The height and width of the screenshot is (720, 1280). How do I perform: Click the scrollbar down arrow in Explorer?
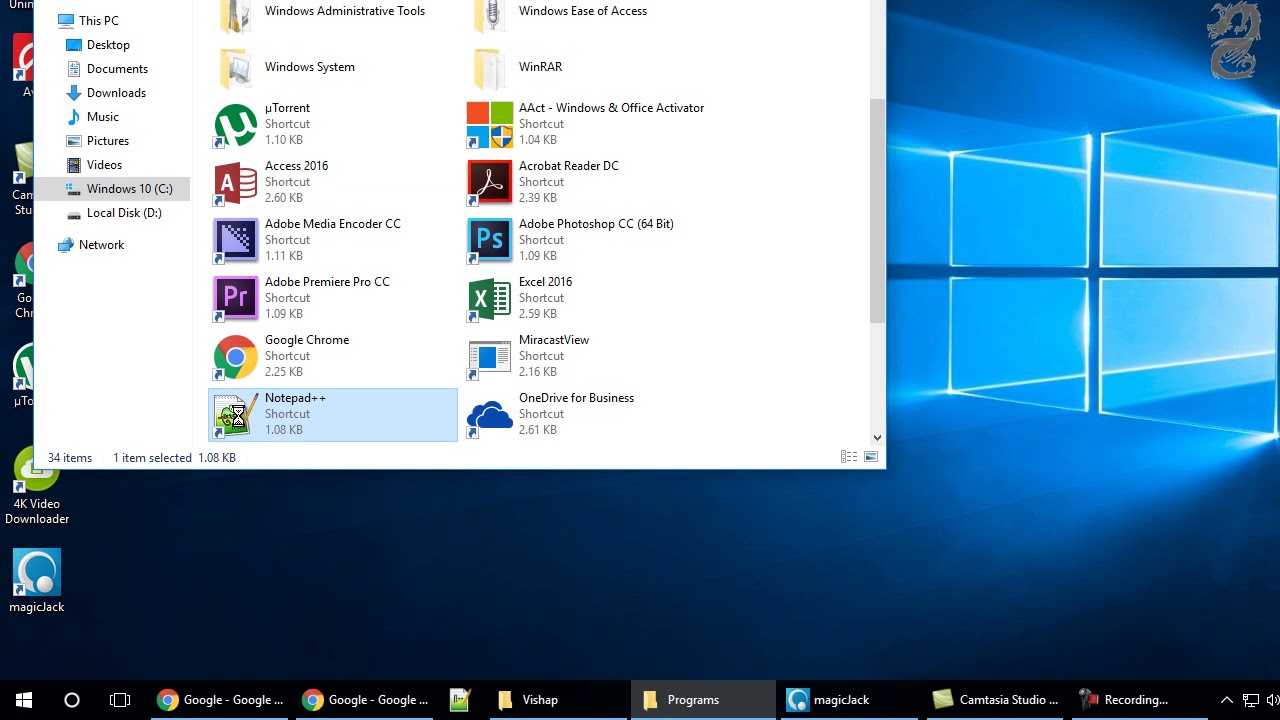point(877,437)
